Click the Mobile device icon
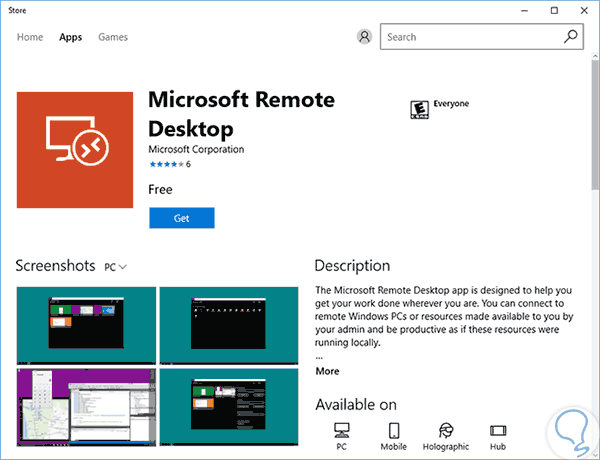Screen dimensions: 600x460 [394, 430]
